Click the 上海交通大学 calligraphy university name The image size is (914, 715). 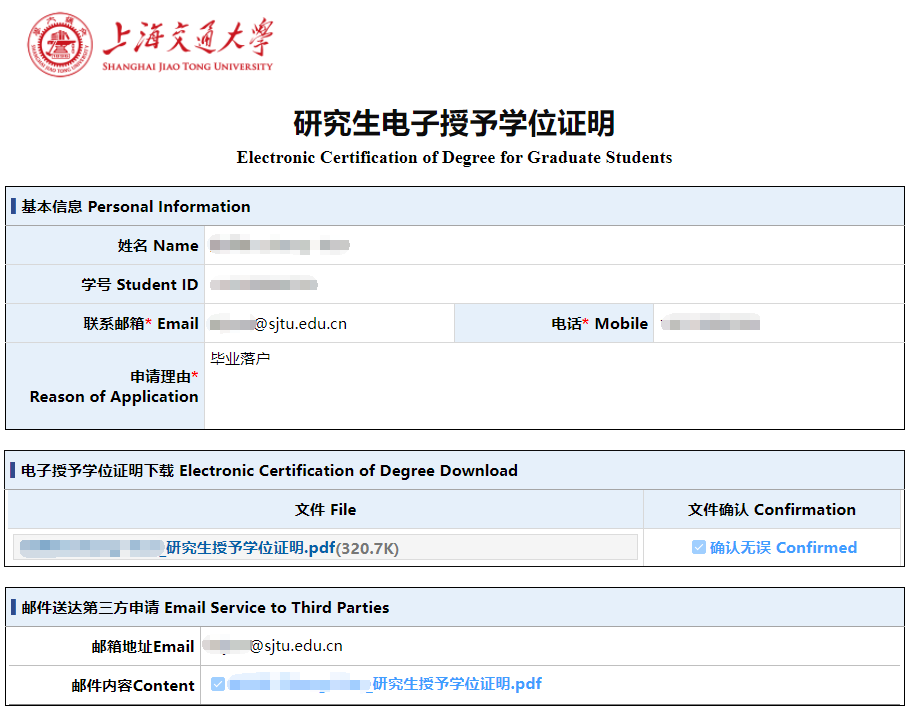pos(188,37)
